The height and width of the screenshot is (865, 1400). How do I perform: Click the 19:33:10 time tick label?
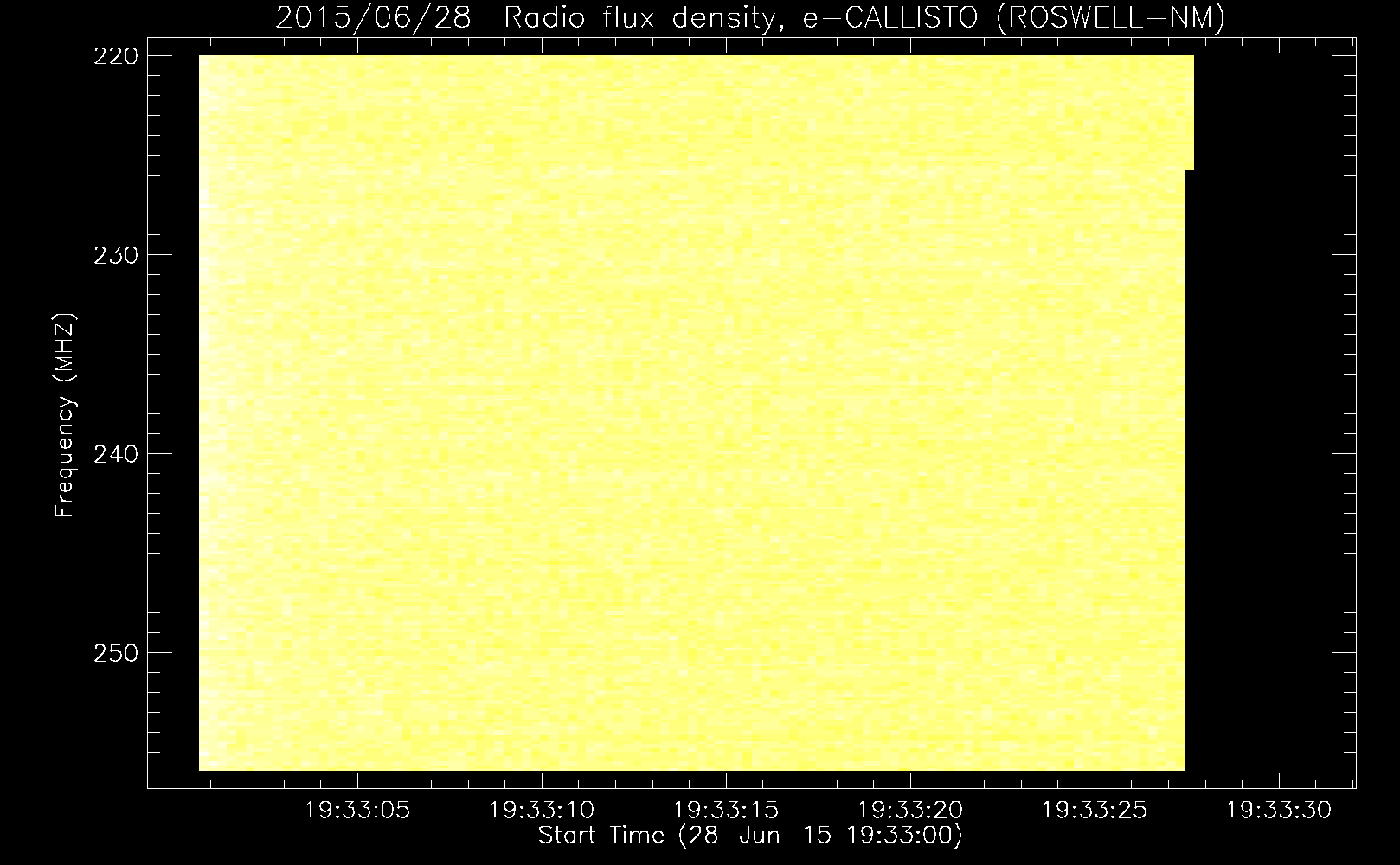(542, 811)
